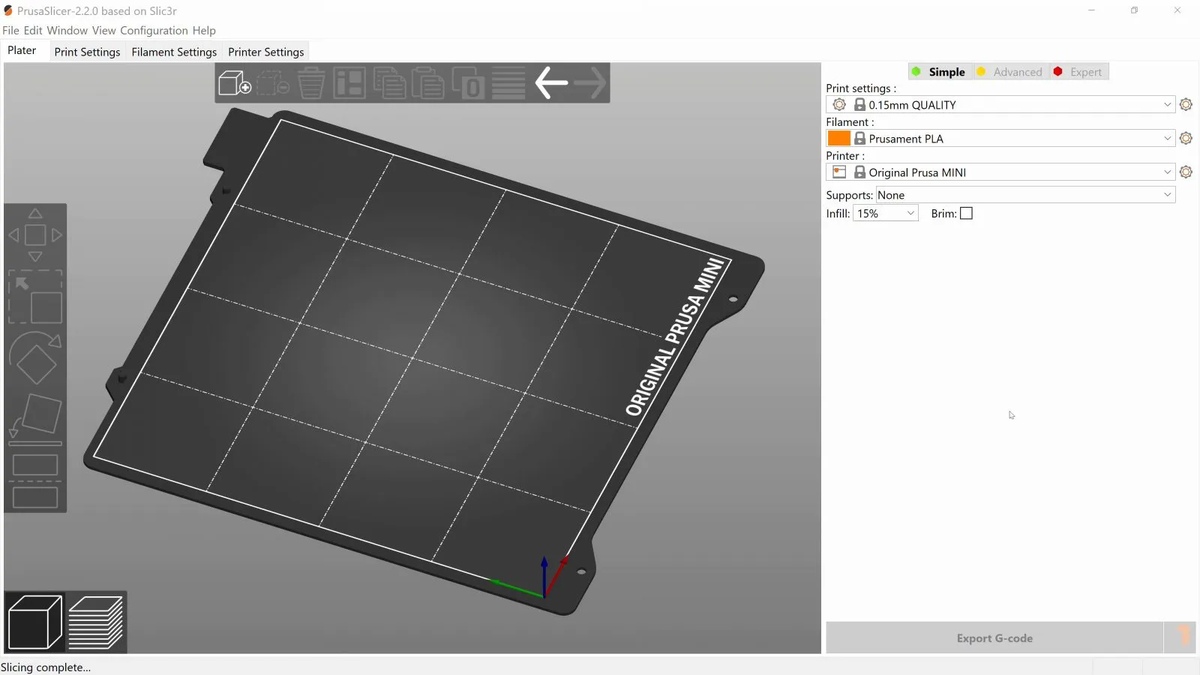Open the Infill 15% dropdown
The width and height of the screenshot is (1200, 675).
pos(885,213)
